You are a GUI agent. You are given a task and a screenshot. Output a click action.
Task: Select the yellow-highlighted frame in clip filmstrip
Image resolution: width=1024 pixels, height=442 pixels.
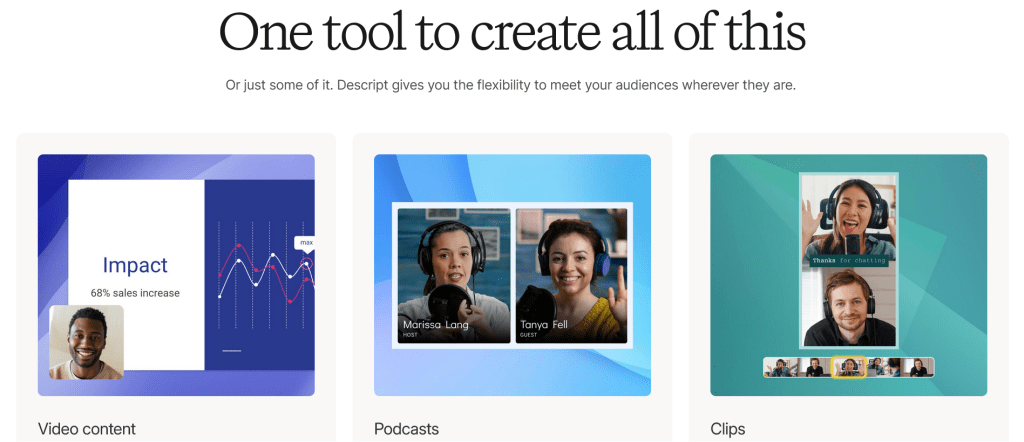(849, 367)
